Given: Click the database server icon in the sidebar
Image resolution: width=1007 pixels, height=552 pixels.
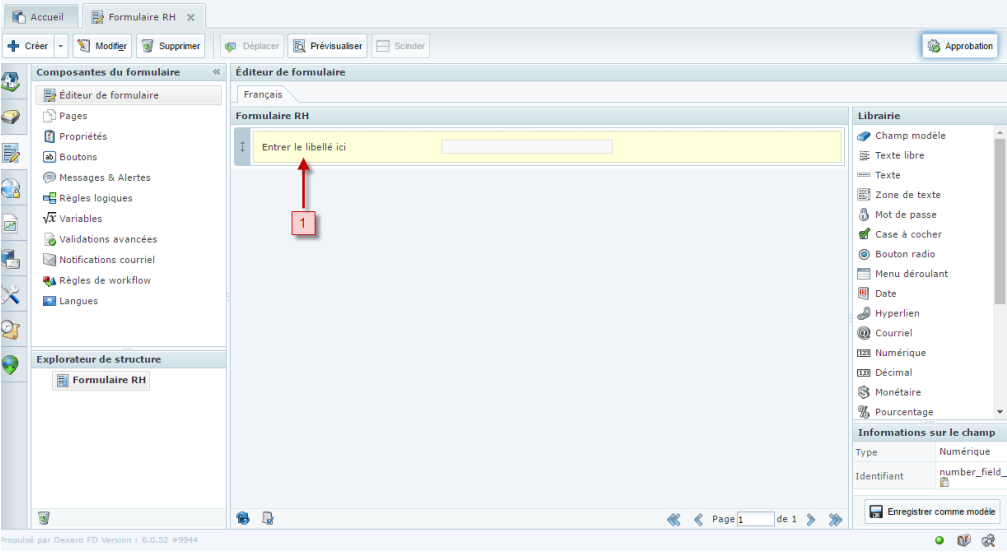Looking at the screenshot, I should [x=10, y=259].
